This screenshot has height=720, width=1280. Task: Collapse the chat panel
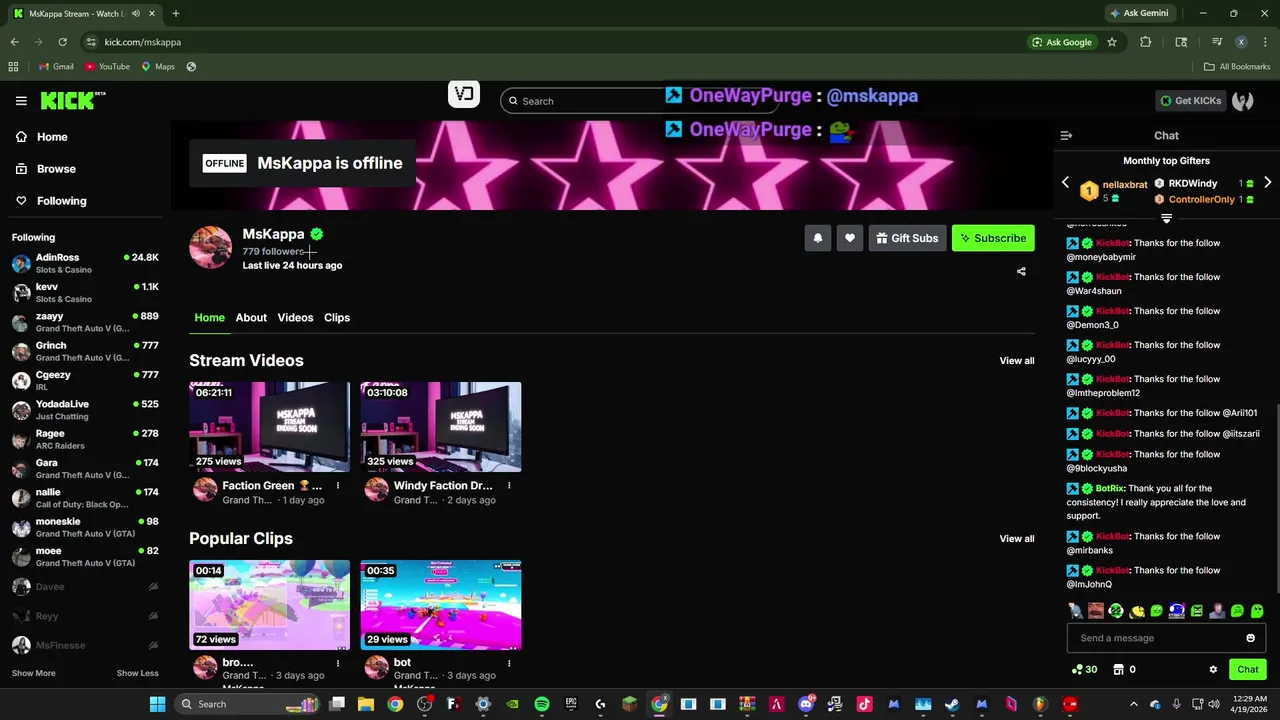tap(1066, 135)
